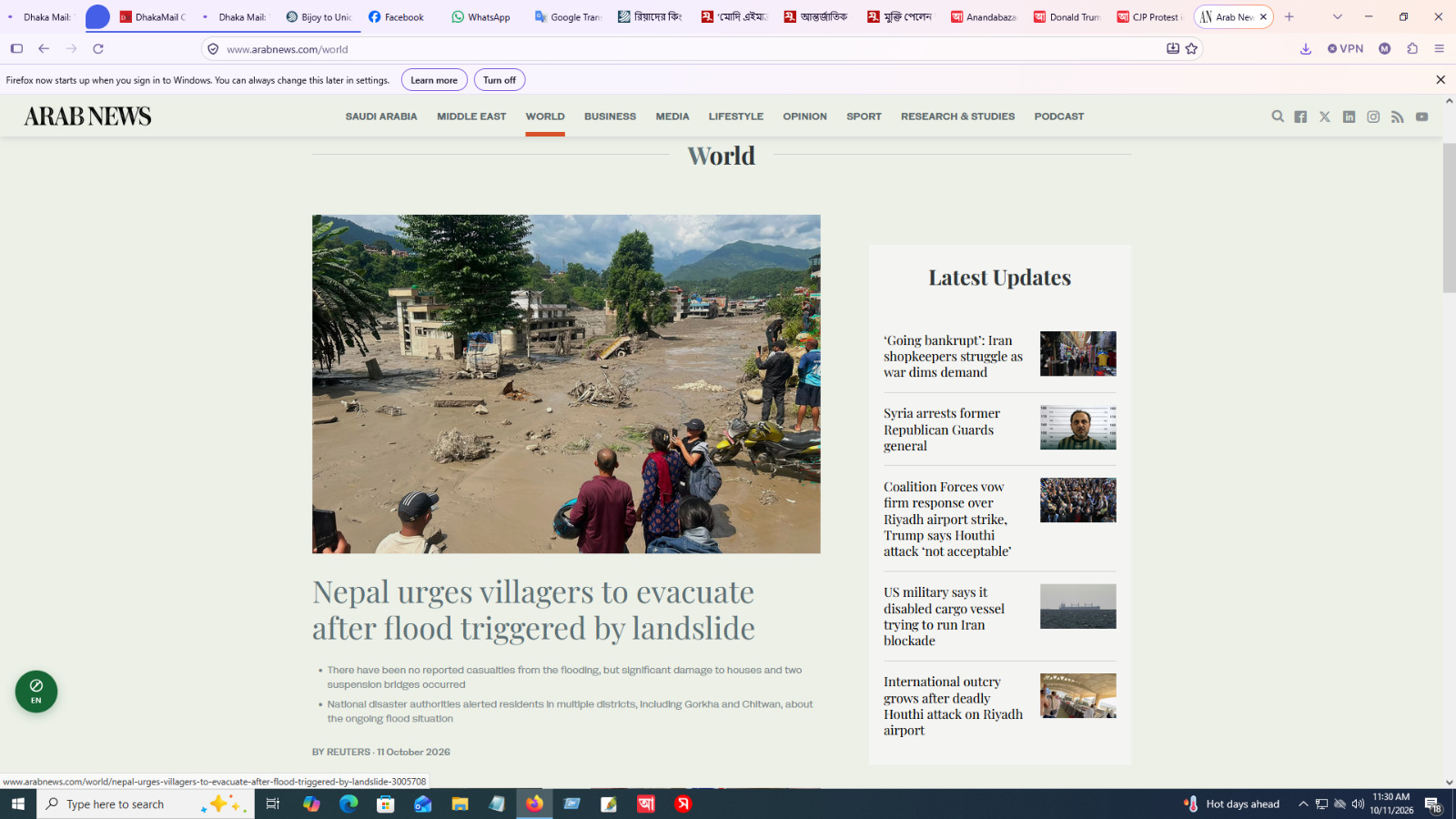This screenshot has width=1456, height=819.
Task: Open the Nepal flood headline article
Action: [533, 610]
